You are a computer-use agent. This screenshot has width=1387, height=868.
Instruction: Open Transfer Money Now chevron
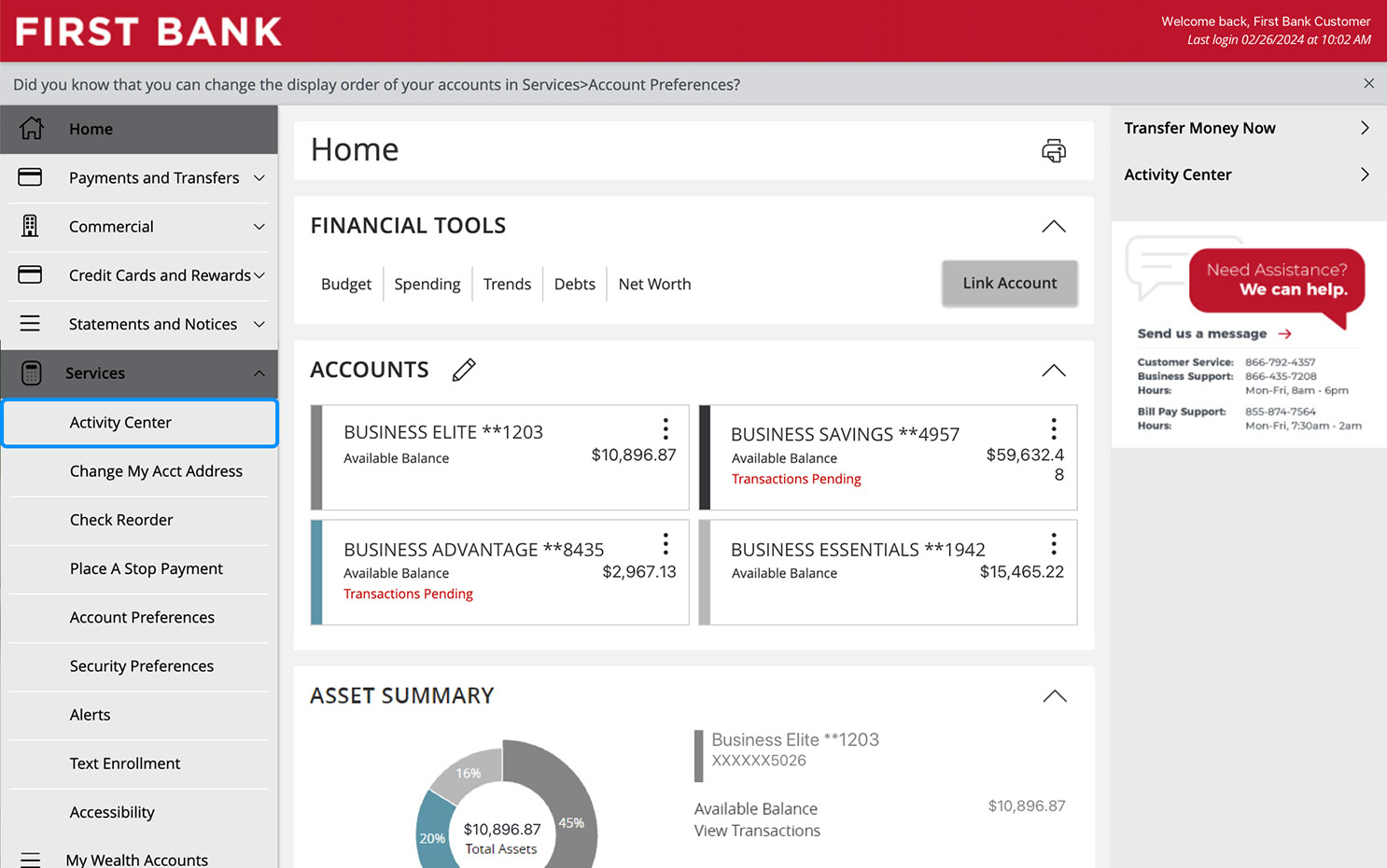point(1365,128)
